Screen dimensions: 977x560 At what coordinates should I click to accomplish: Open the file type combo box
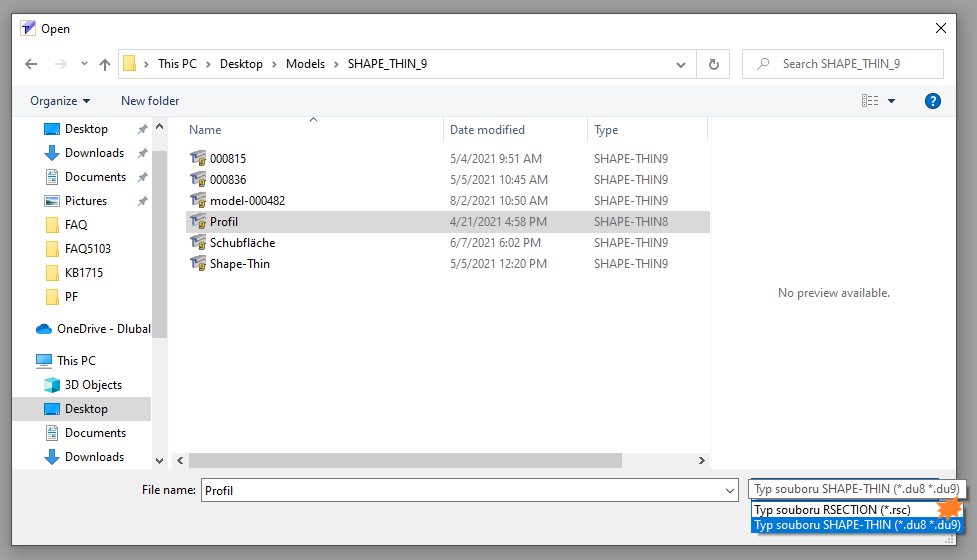coord(857,489)
